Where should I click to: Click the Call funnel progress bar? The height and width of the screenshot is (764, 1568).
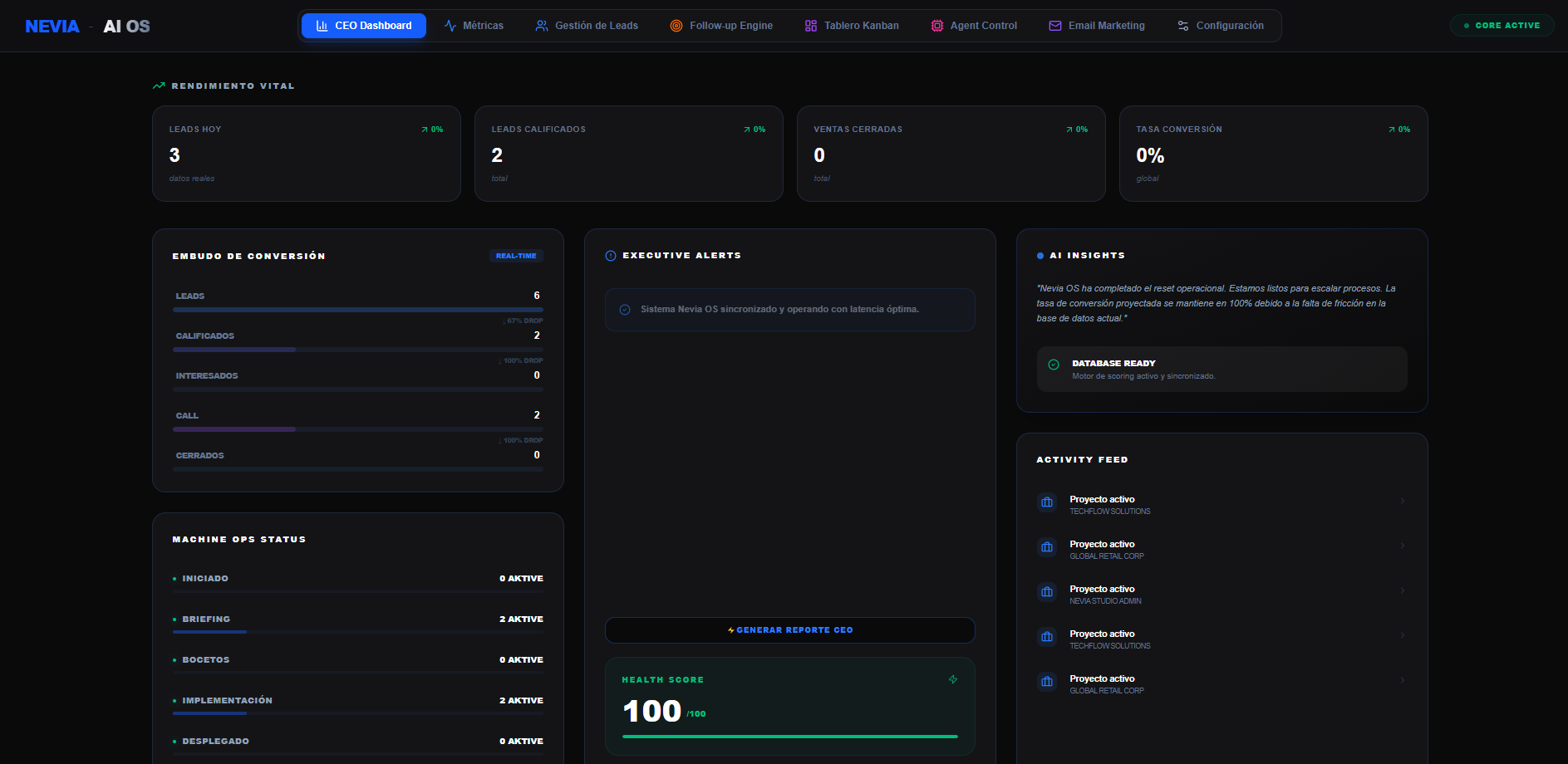pos(358,429)
